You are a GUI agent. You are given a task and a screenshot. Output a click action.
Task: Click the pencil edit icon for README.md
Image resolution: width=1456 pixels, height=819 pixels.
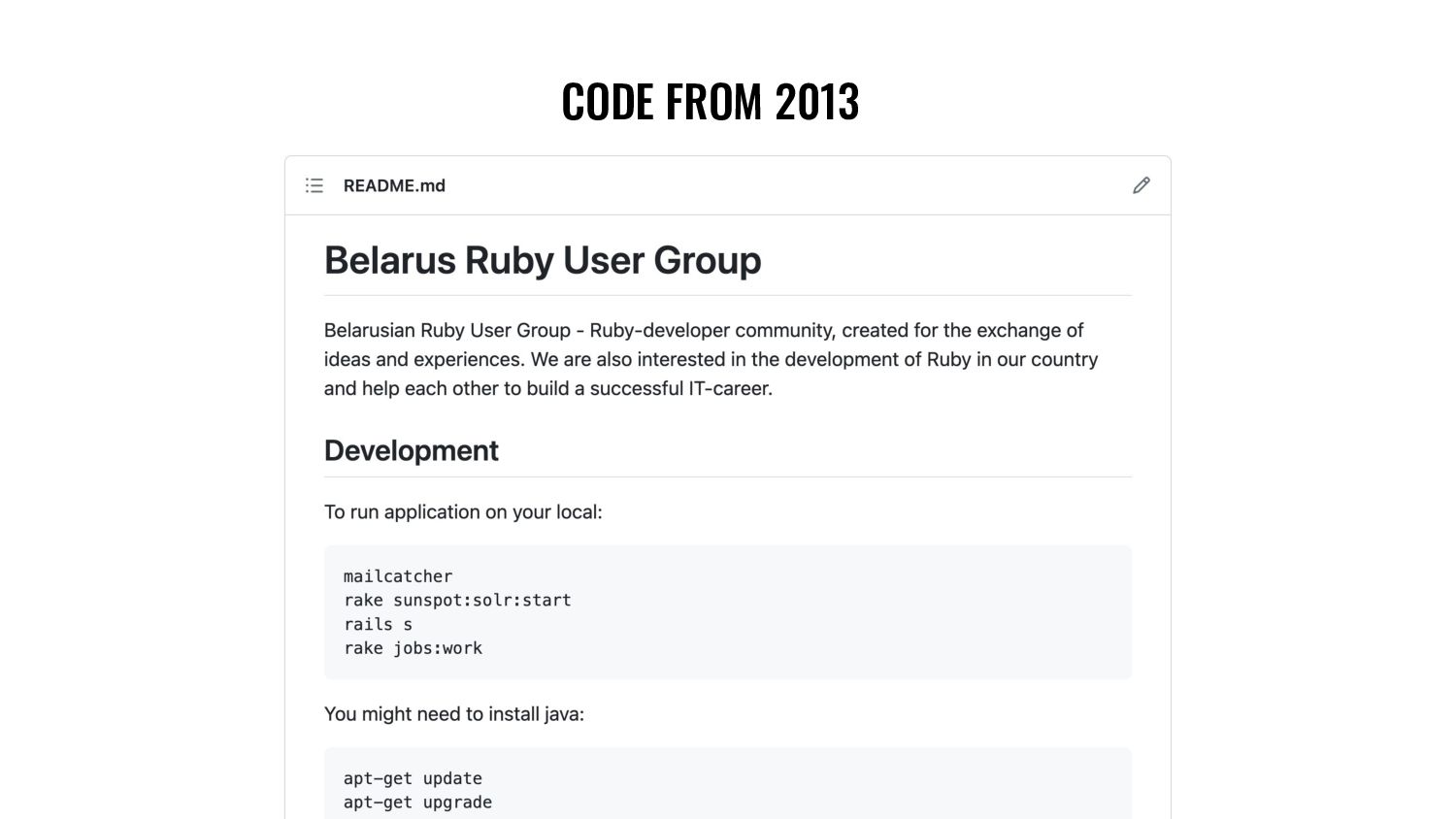point(1142,185)
